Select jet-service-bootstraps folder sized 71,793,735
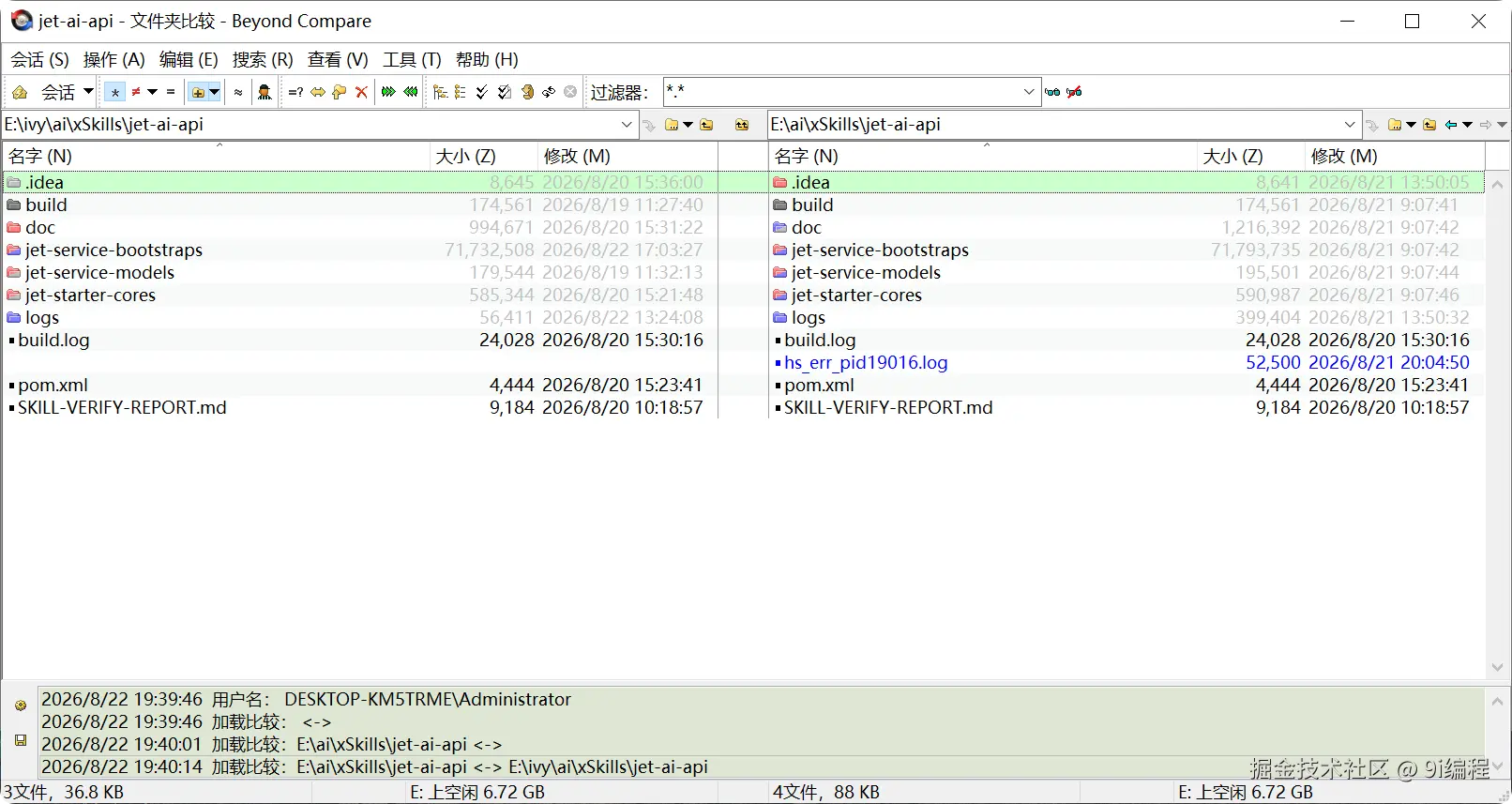The image size is (1512, 804). (x=880, y=250)
